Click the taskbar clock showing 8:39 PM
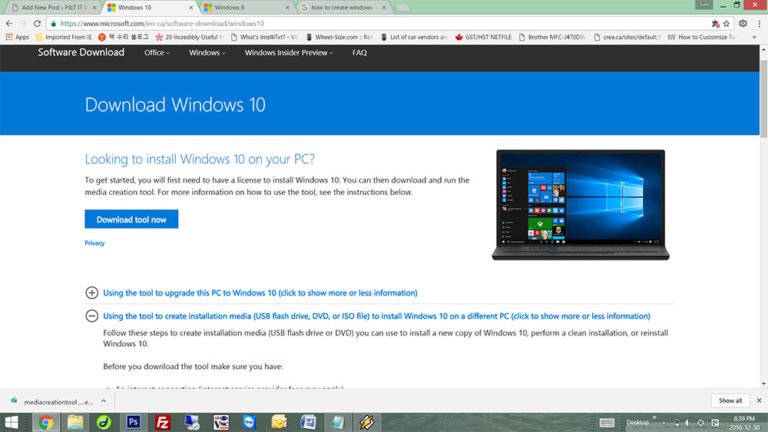This screenshot has width=768, height=432. point(744,423)
